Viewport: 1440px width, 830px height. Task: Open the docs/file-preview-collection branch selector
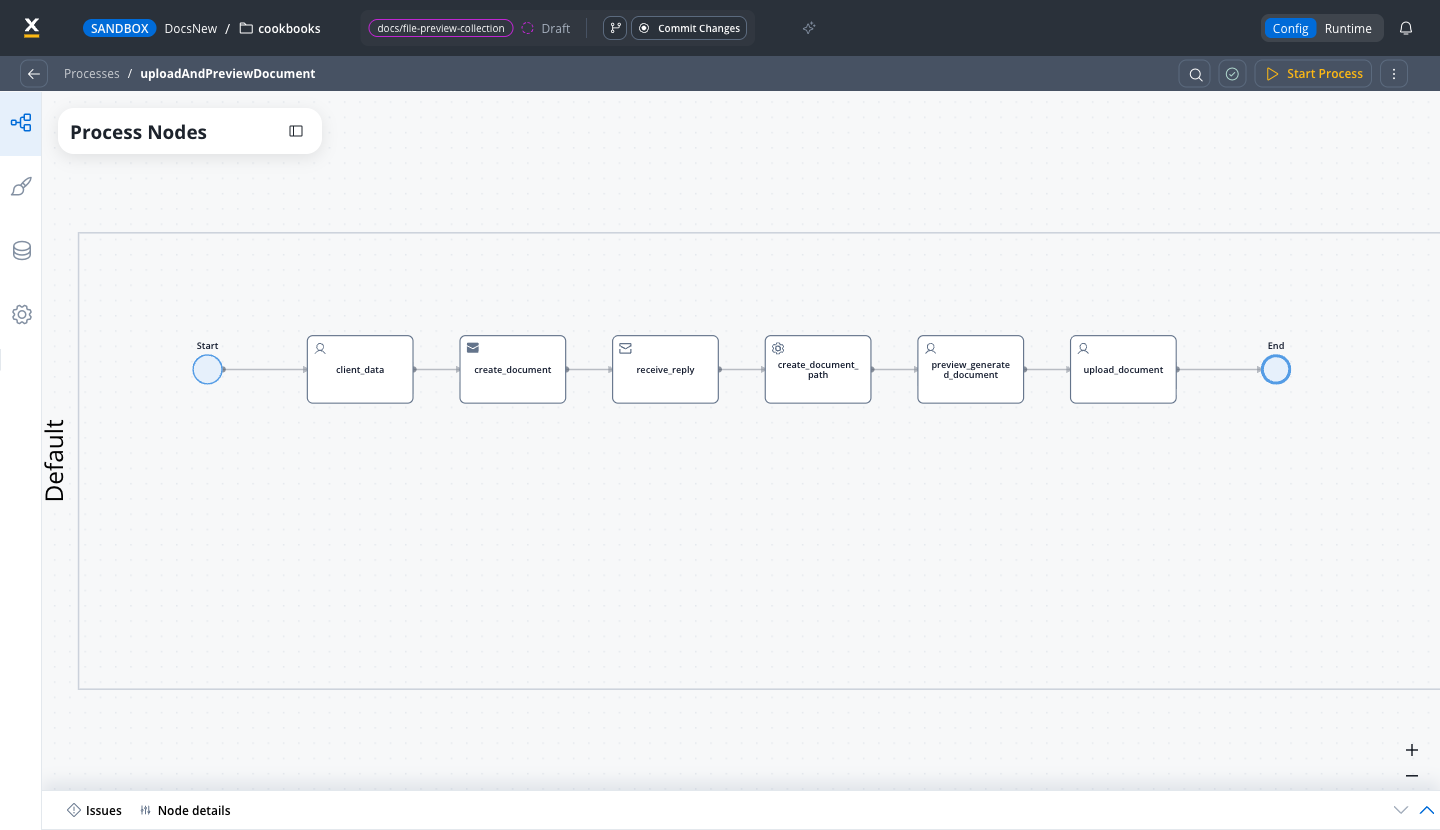pos(441,28)
